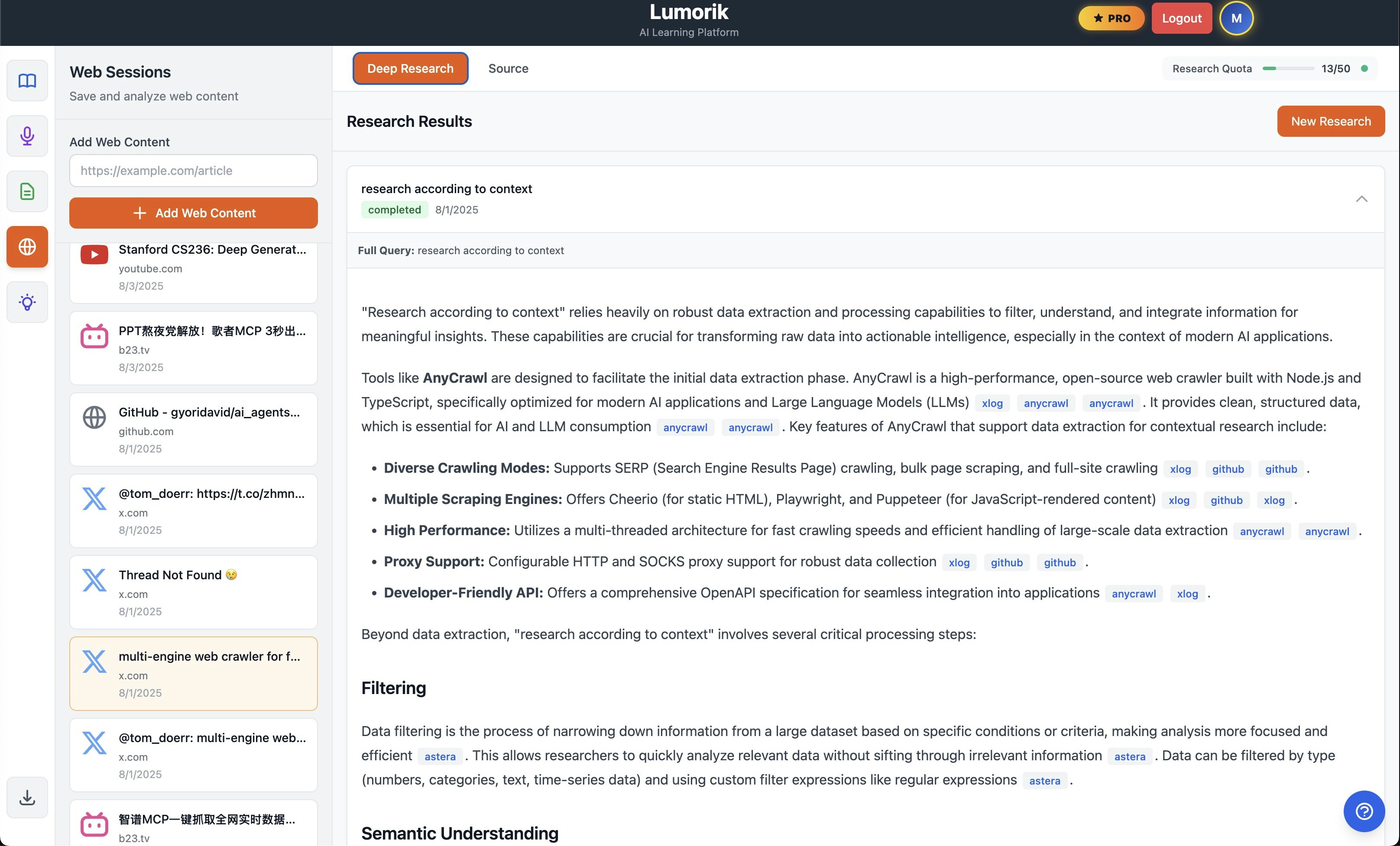Viewport: 1400px width, 846px height.
Task: Collapse the research result chevron
Action: (x=1361, y=199)
